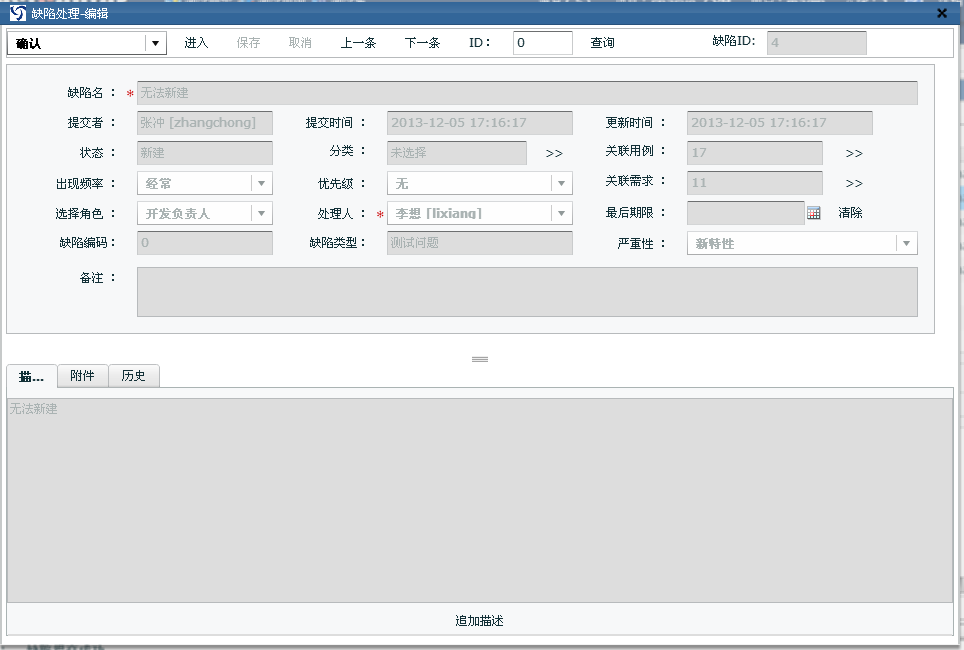Switch to the 附件 tab
The height and width of the screenshot is (650, 964).
[83, 376]
